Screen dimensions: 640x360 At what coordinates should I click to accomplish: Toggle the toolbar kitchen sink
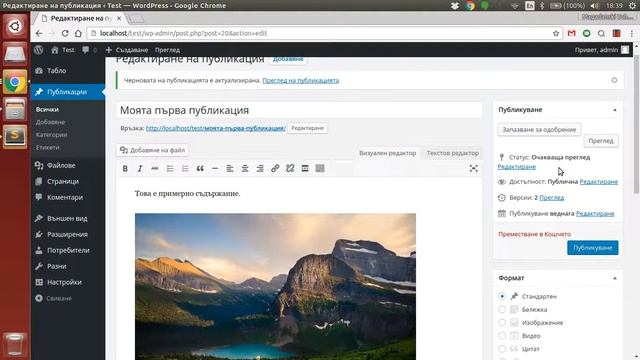320,169
